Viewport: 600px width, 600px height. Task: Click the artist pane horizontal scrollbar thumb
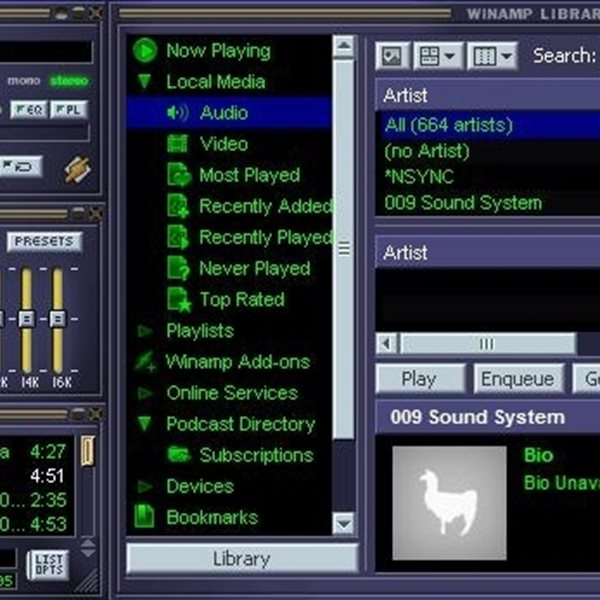click(487, 343)
